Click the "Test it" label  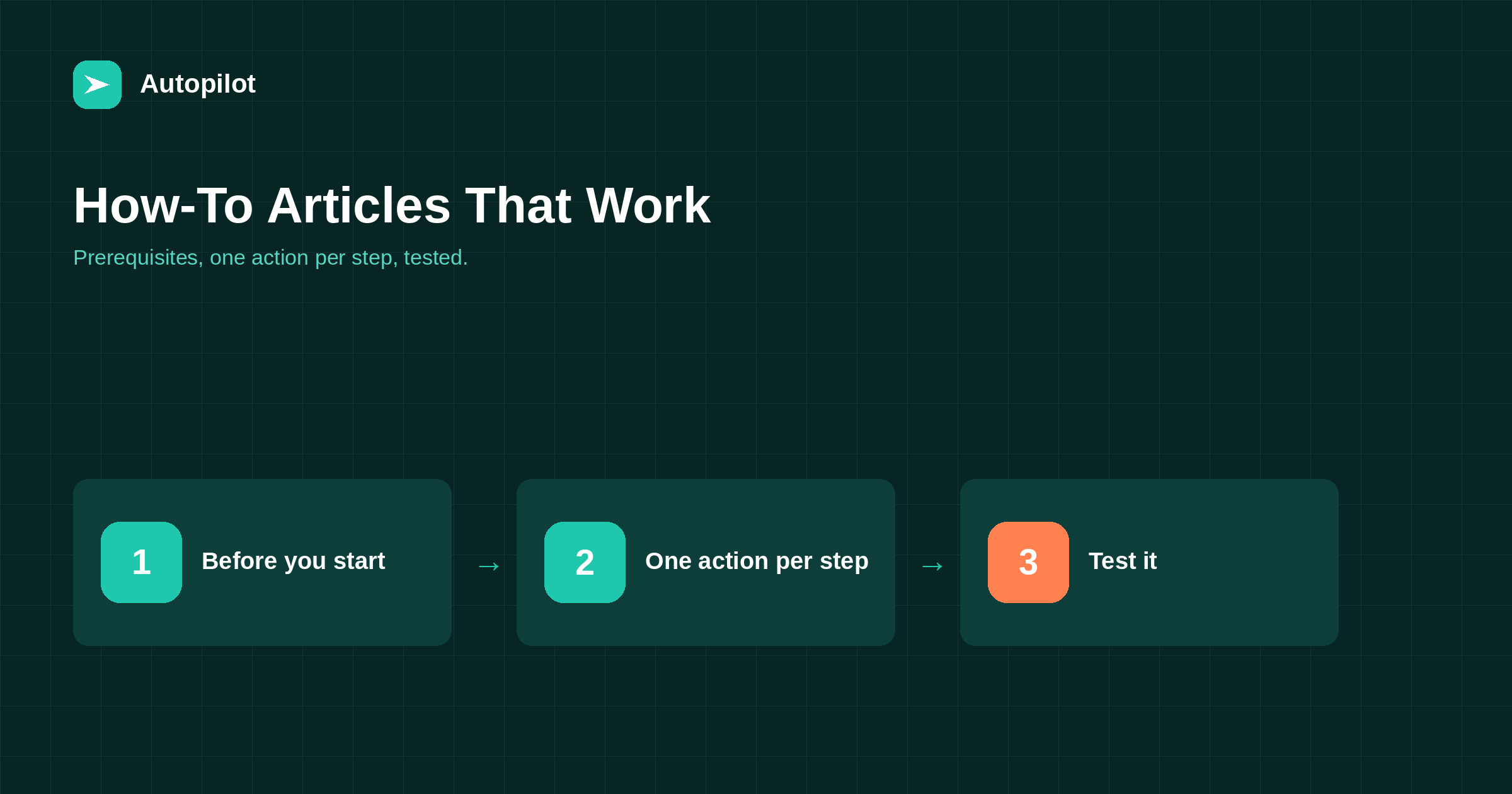(1123, 561)
